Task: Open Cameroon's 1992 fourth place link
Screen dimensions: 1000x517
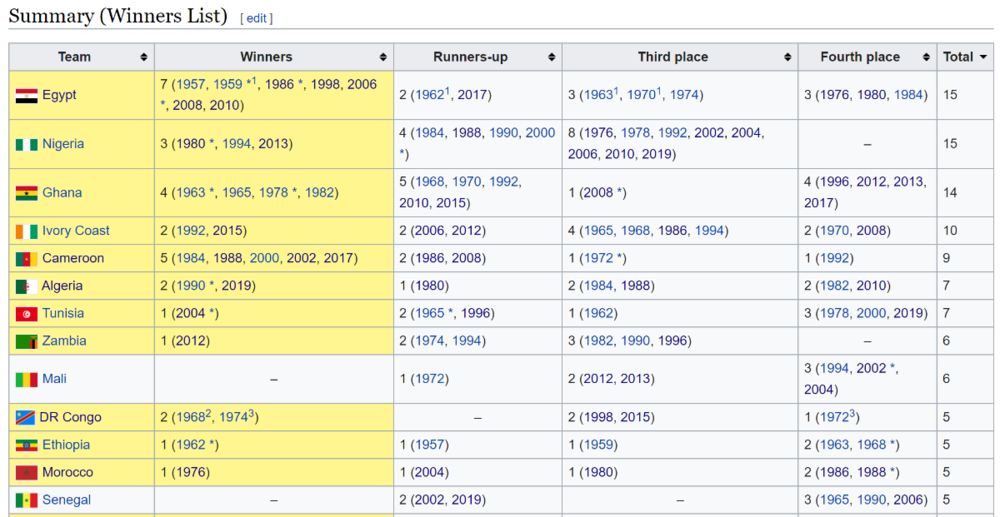Action: (832, 258)
